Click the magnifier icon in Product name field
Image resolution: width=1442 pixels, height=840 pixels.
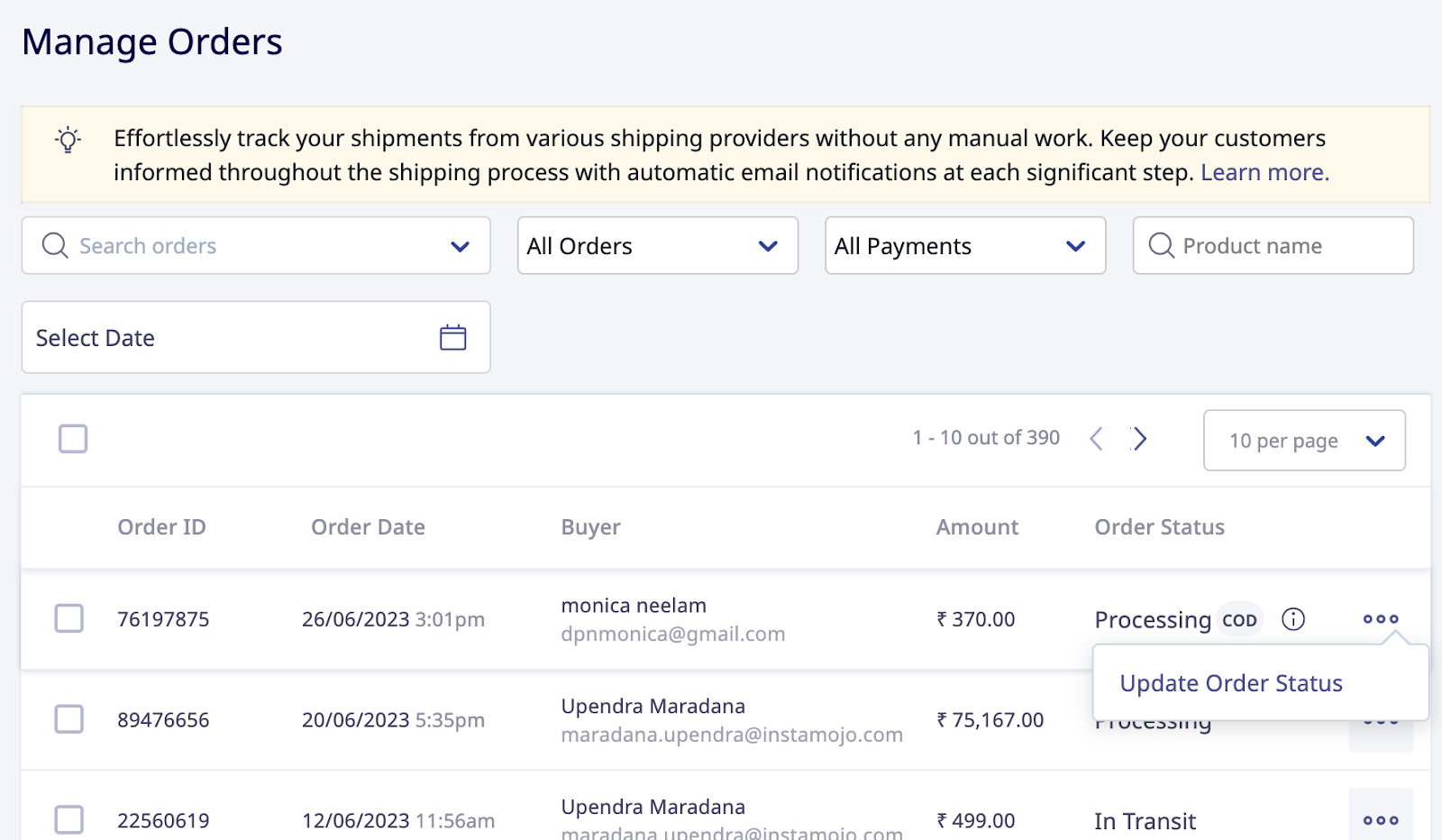[1162, 245]
